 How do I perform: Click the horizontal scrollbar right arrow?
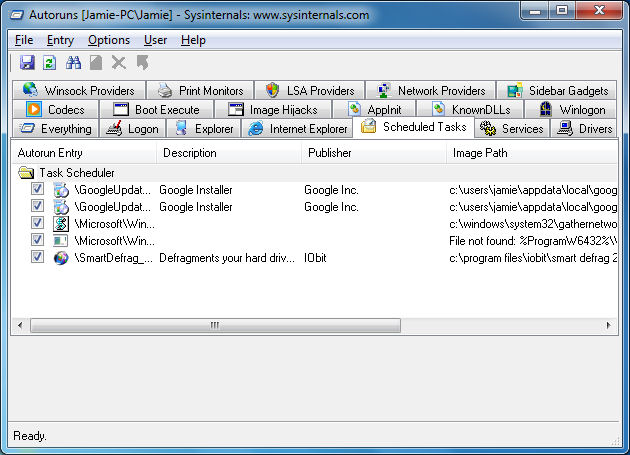[x=609, y=325]
